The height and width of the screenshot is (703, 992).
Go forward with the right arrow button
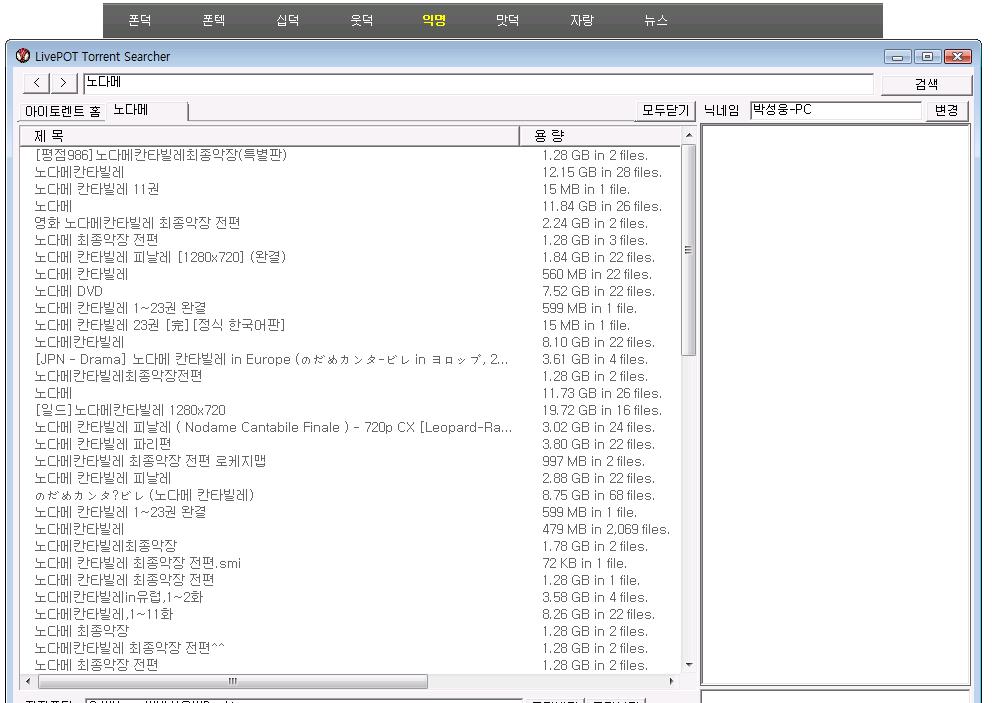(63, 83)
